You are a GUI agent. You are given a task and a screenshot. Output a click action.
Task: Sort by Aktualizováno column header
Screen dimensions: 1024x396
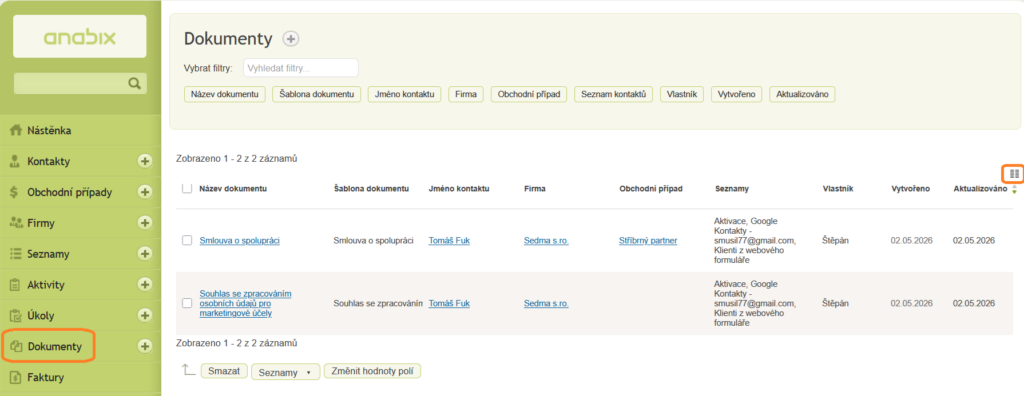pyautogui.click(x=980, y=188)
